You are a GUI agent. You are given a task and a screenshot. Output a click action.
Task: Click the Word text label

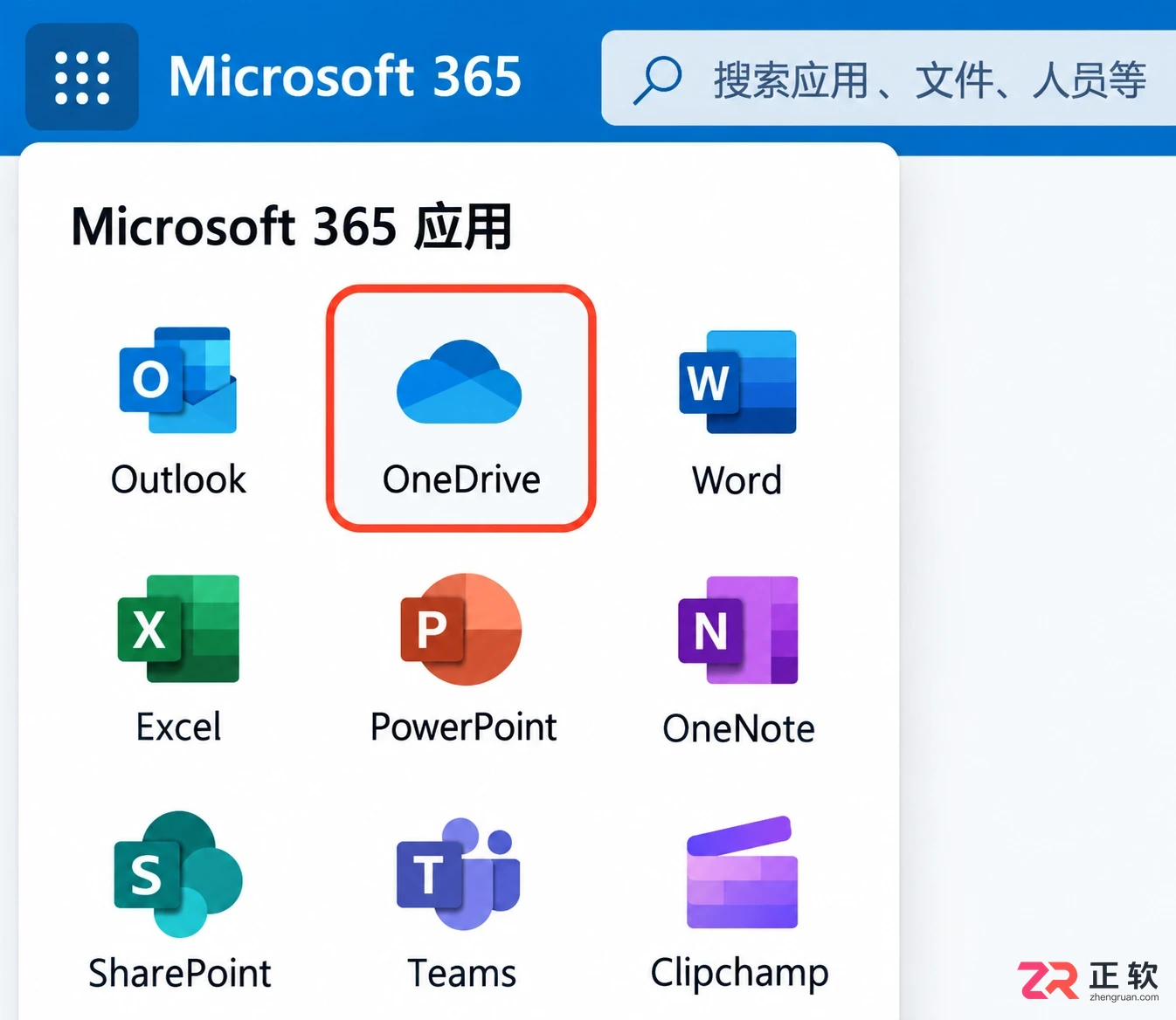coord(737,480)
